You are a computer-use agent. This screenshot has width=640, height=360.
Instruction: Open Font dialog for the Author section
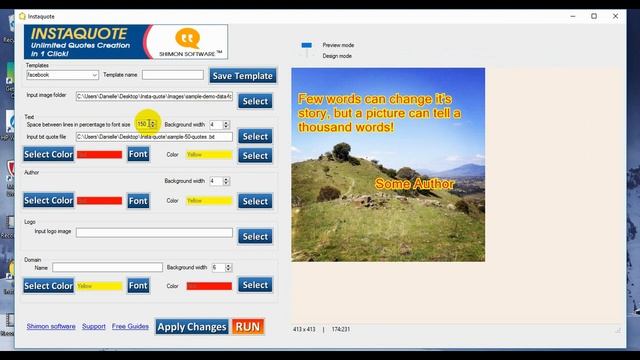coord(138,201)
